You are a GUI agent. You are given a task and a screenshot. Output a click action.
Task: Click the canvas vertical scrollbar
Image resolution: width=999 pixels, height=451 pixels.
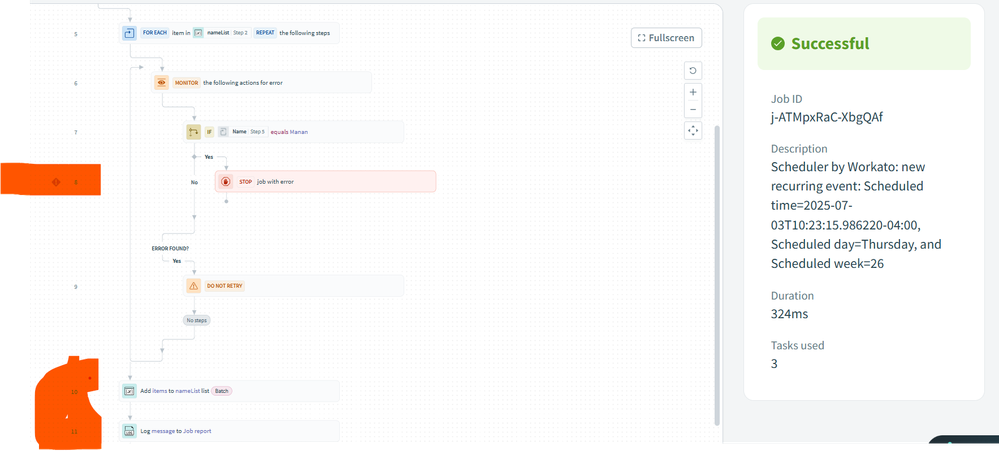[716, 270]
